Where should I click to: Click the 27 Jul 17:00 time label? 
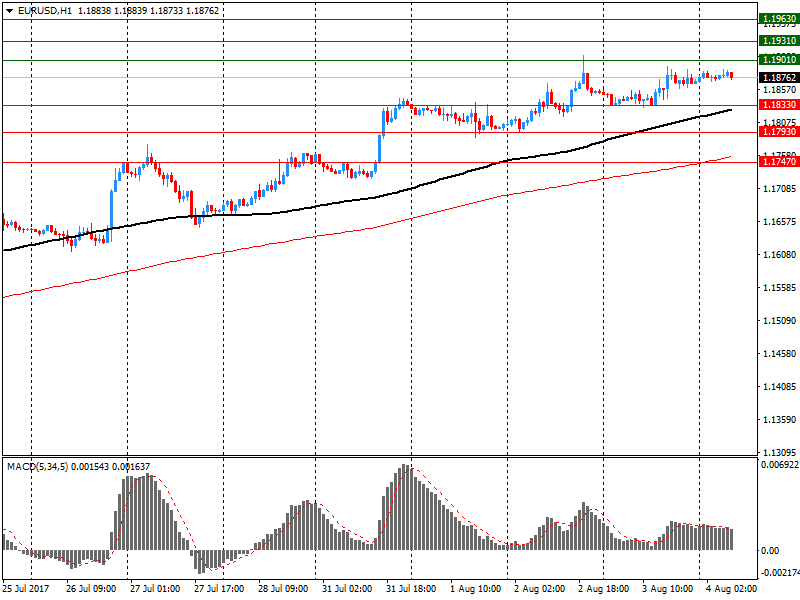[219, 589]
